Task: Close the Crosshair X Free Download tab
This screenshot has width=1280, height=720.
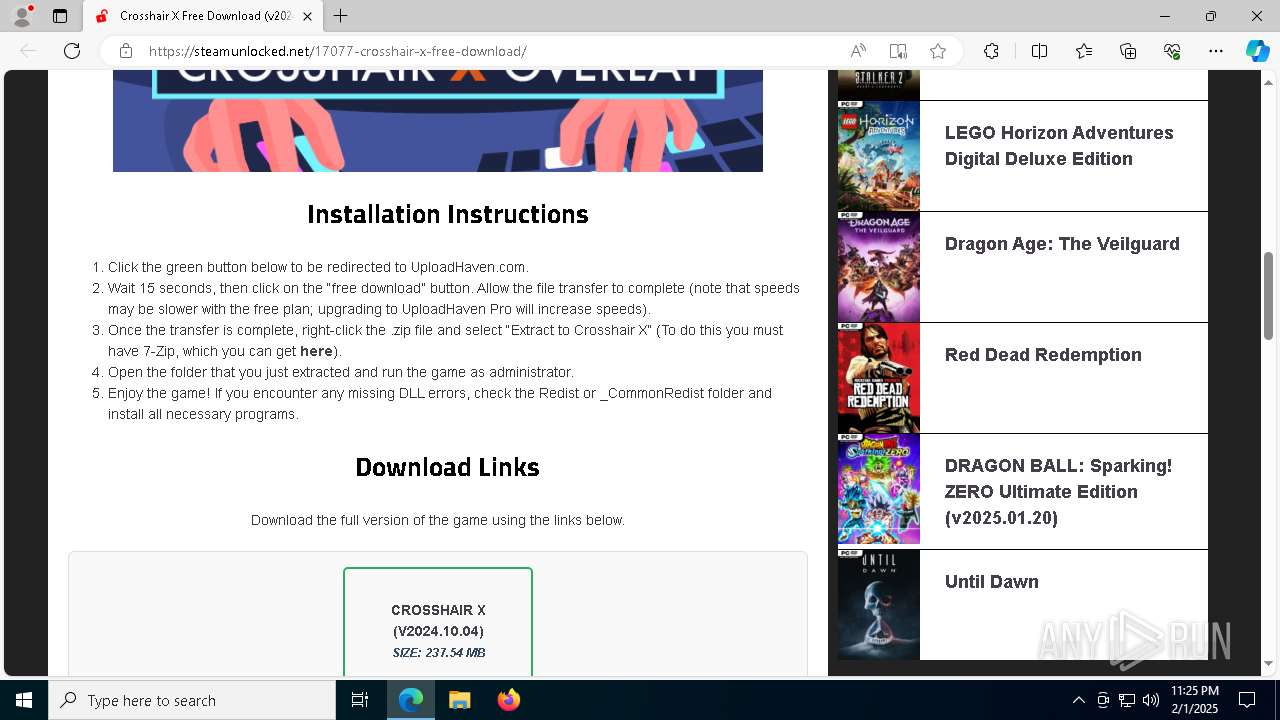Action: click(x=307, y=16)
